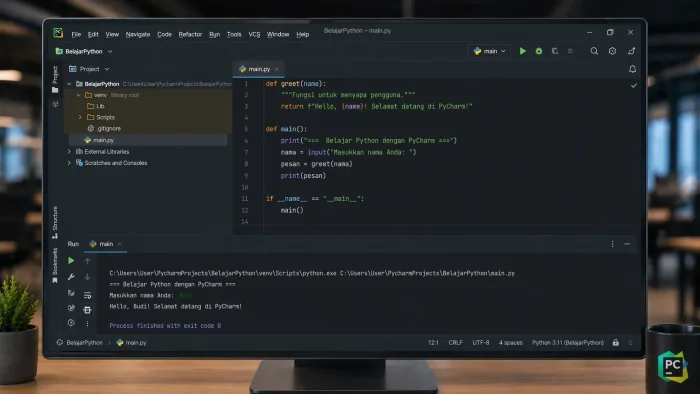Click the stop icon in the top toolbar
The width and height of the screenshot is (700, 394).
[x=570, y=51]
